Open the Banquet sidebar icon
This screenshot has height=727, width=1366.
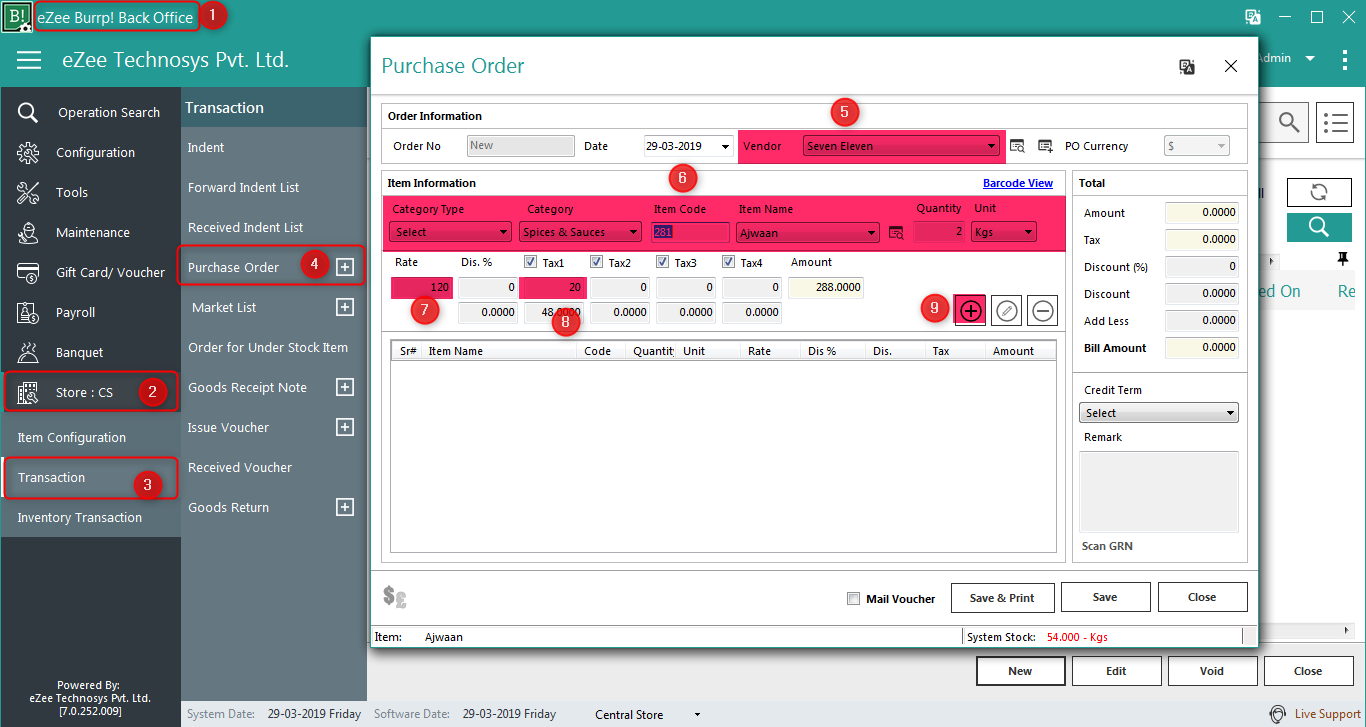point(28,352)
